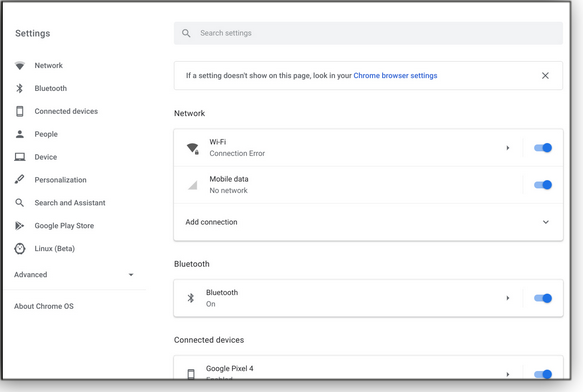
Task: Open Search and Assistant in sidebar
Action: tap(70, 203)
